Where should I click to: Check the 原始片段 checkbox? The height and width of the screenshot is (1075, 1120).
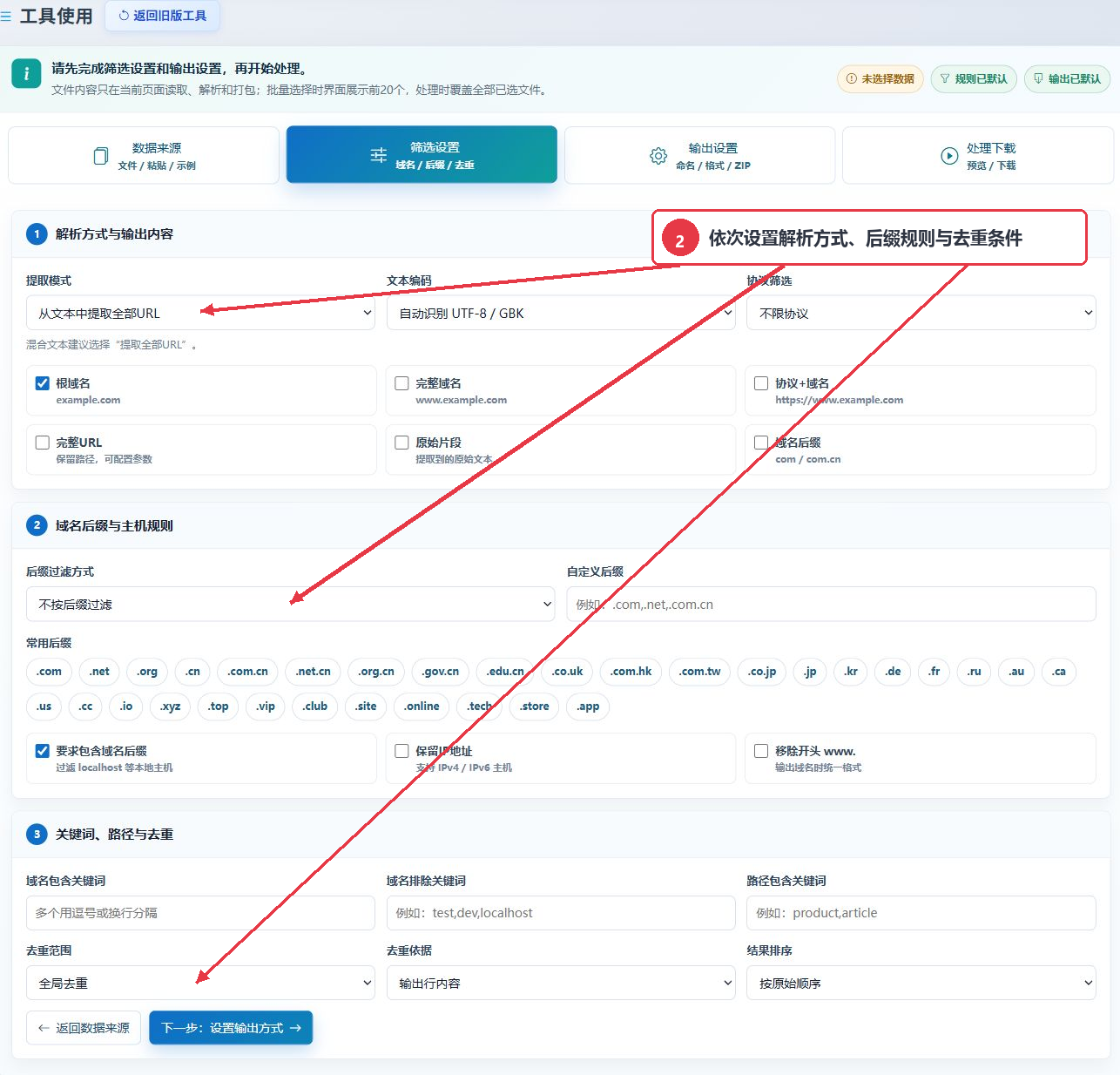pos(401,443)
